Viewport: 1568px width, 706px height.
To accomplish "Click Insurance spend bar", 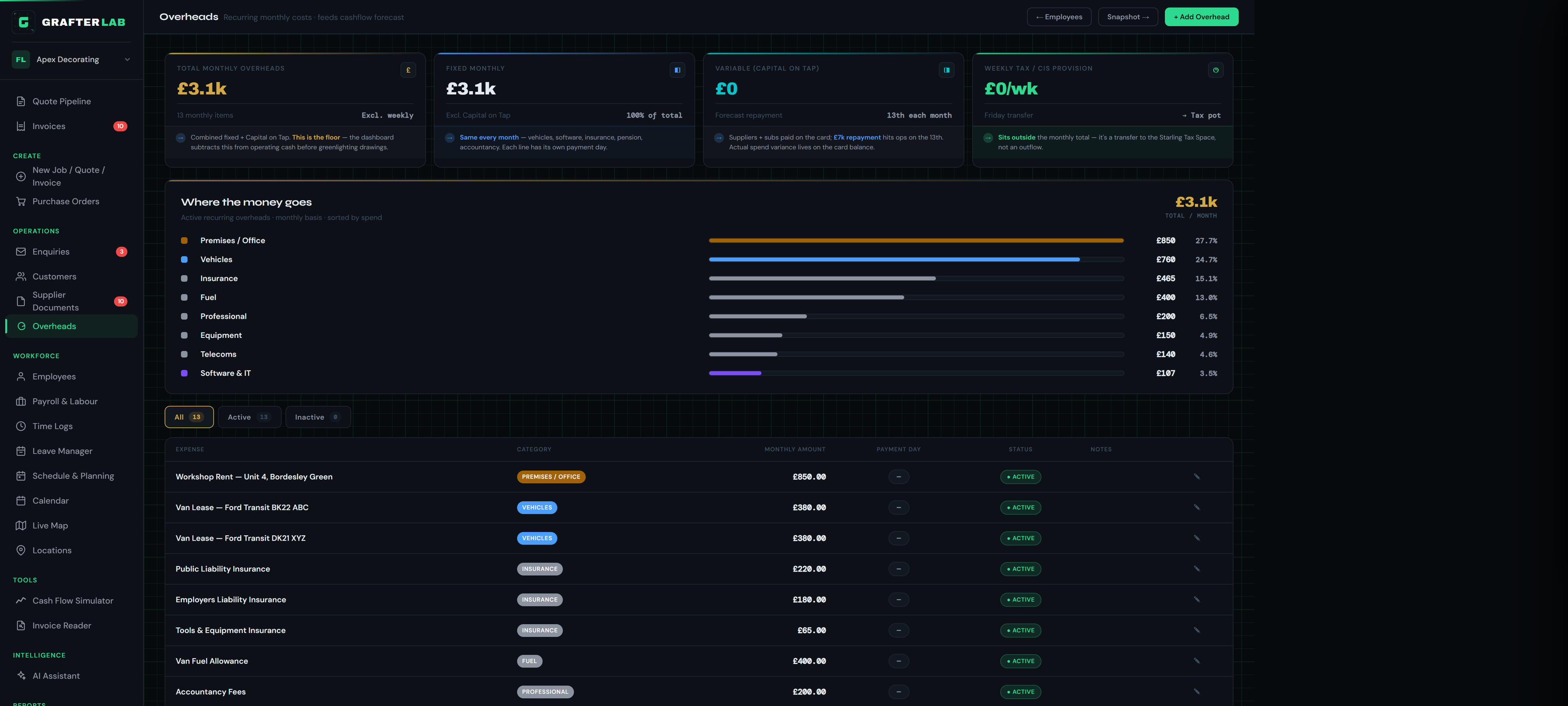I will pyautogui.click(x=916, y=278).
